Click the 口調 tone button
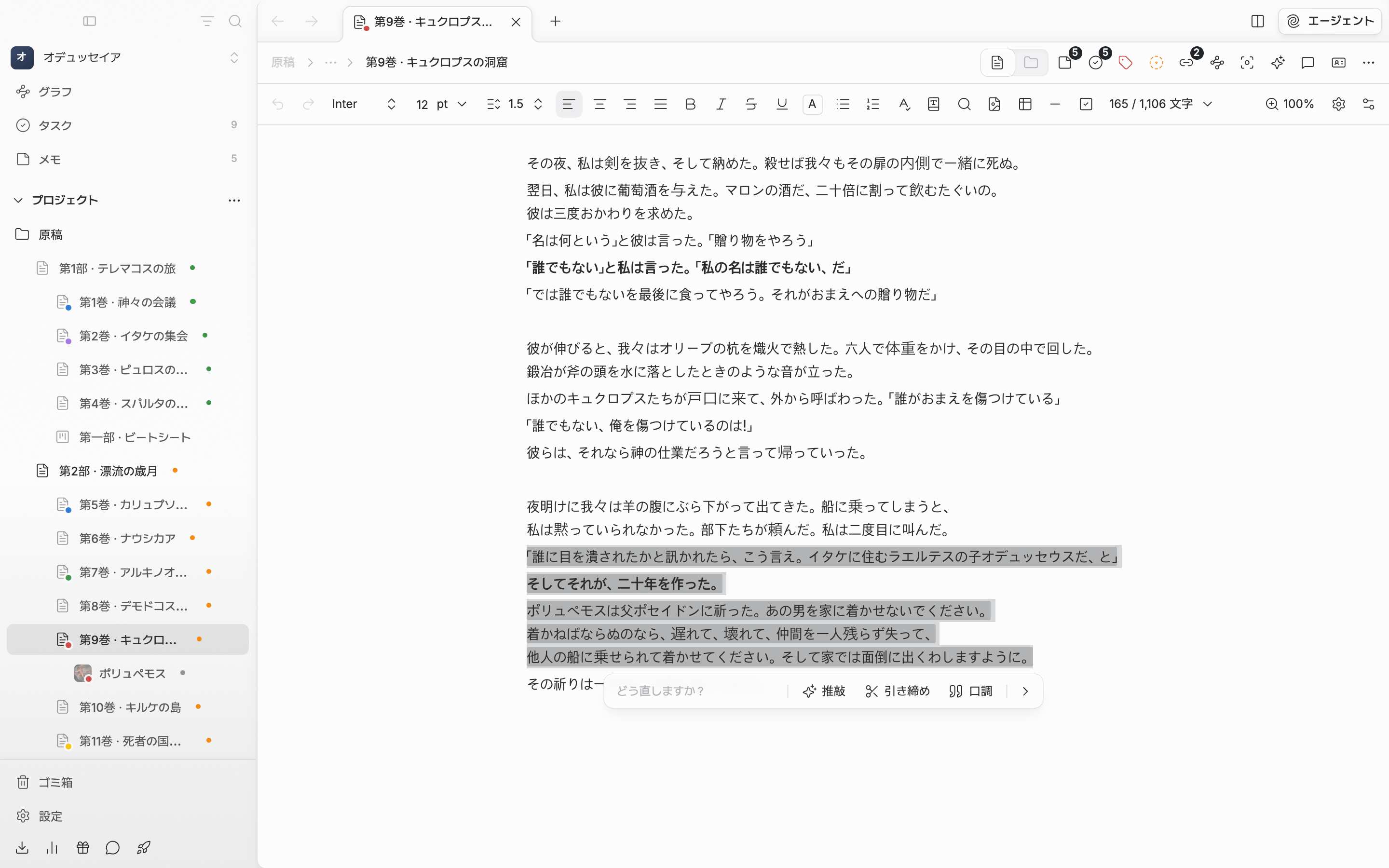Image resolution: width=1389 pixels, height=868 pixels. (970, 691)
